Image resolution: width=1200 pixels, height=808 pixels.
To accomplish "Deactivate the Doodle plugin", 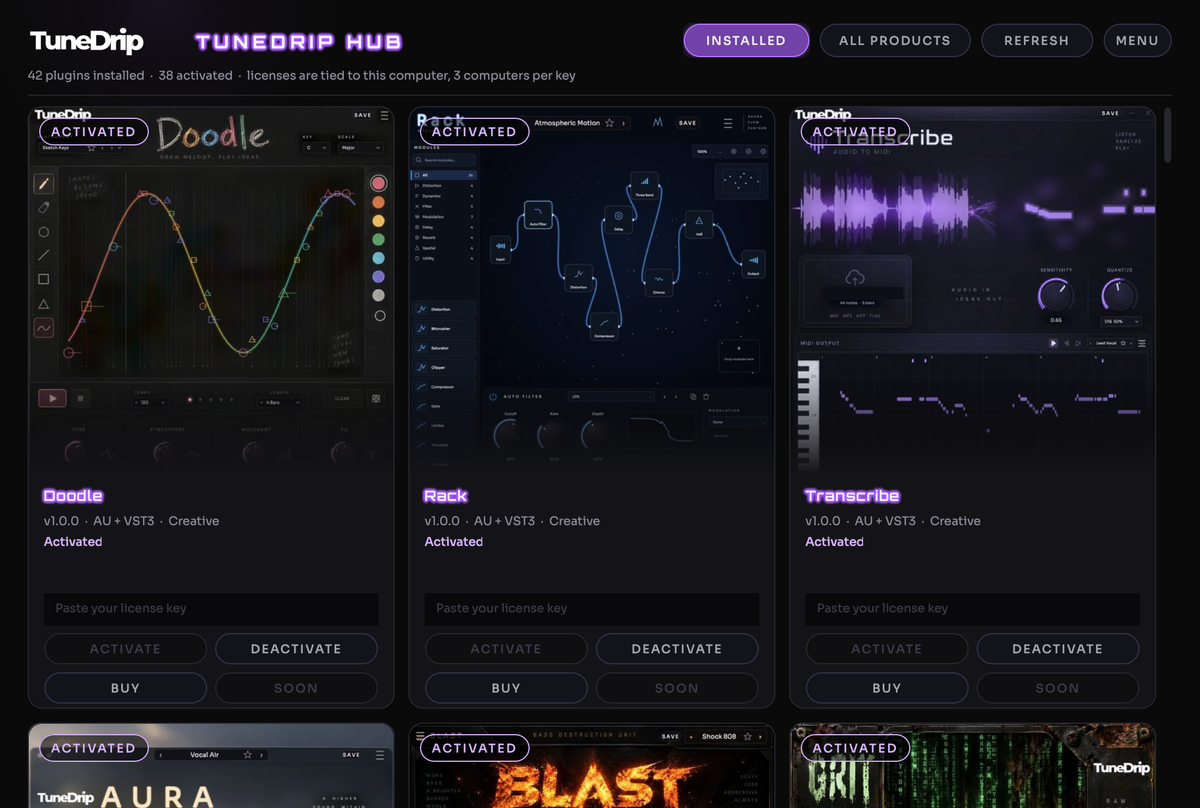I will point(296,649).
